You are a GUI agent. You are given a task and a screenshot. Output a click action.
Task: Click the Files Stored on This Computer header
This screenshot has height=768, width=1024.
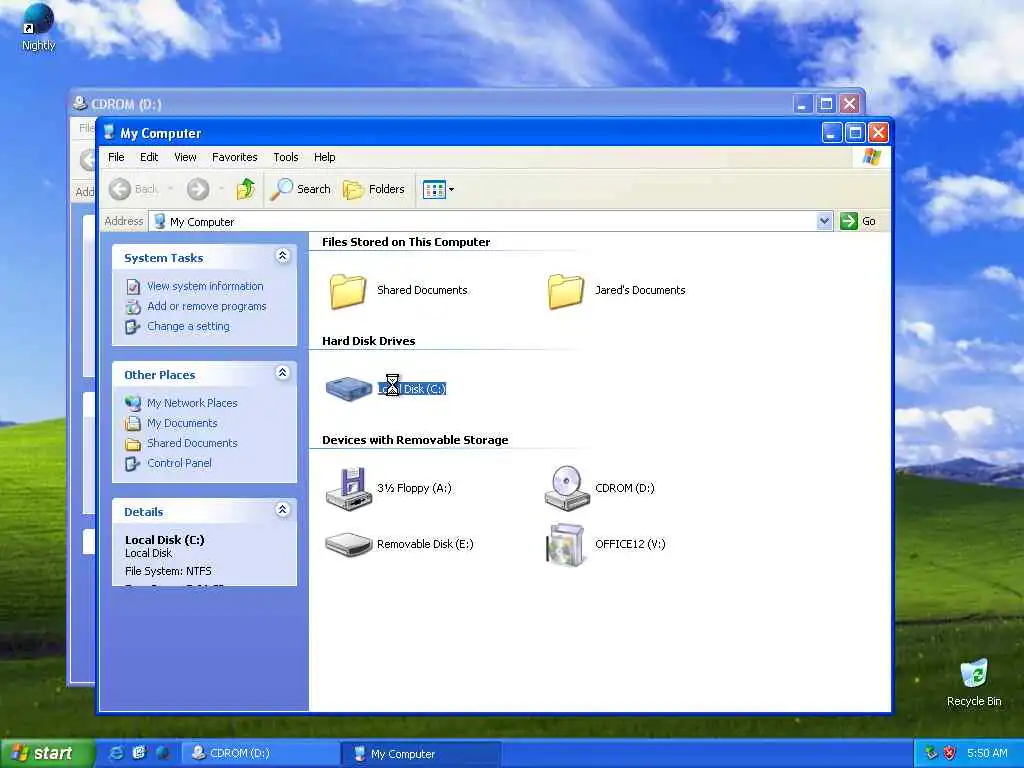(406, 242)
